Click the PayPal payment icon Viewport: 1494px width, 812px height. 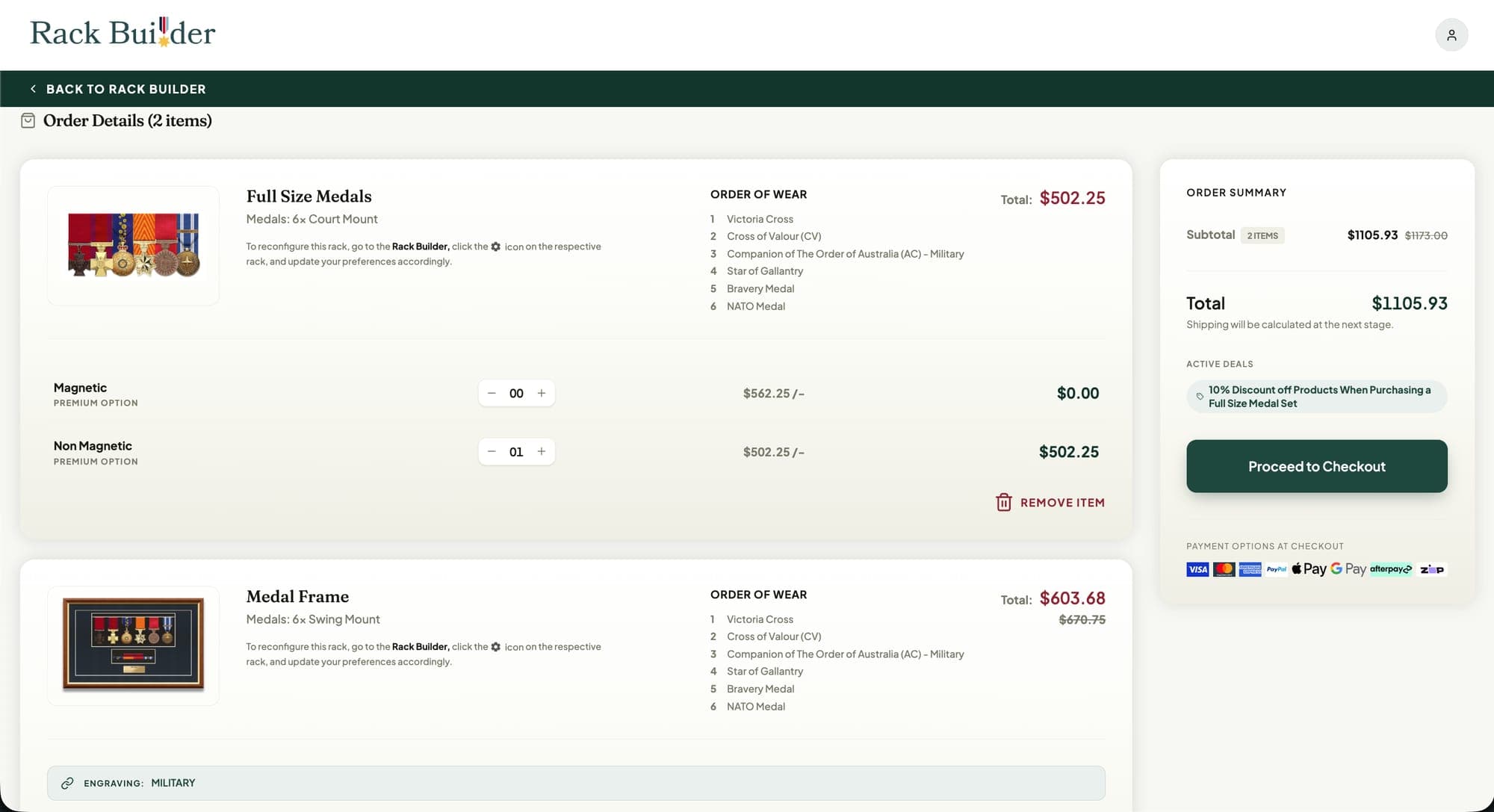(1277, 569)
